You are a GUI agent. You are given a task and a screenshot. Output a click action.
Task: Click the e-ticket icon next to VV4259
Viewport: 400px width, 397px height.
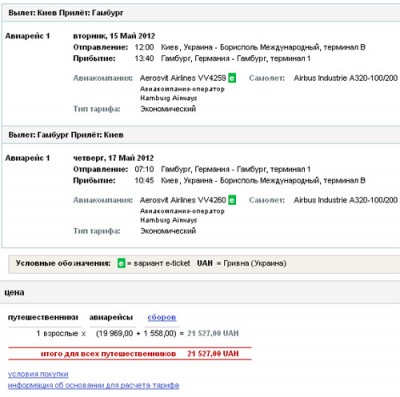[232, 78]
